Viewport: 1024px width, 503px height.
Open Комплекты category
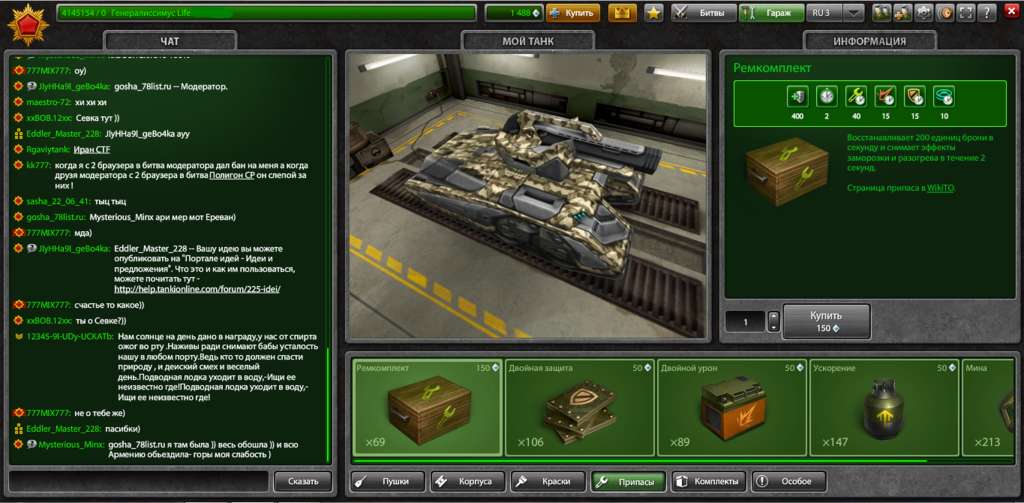coord(709,482)
